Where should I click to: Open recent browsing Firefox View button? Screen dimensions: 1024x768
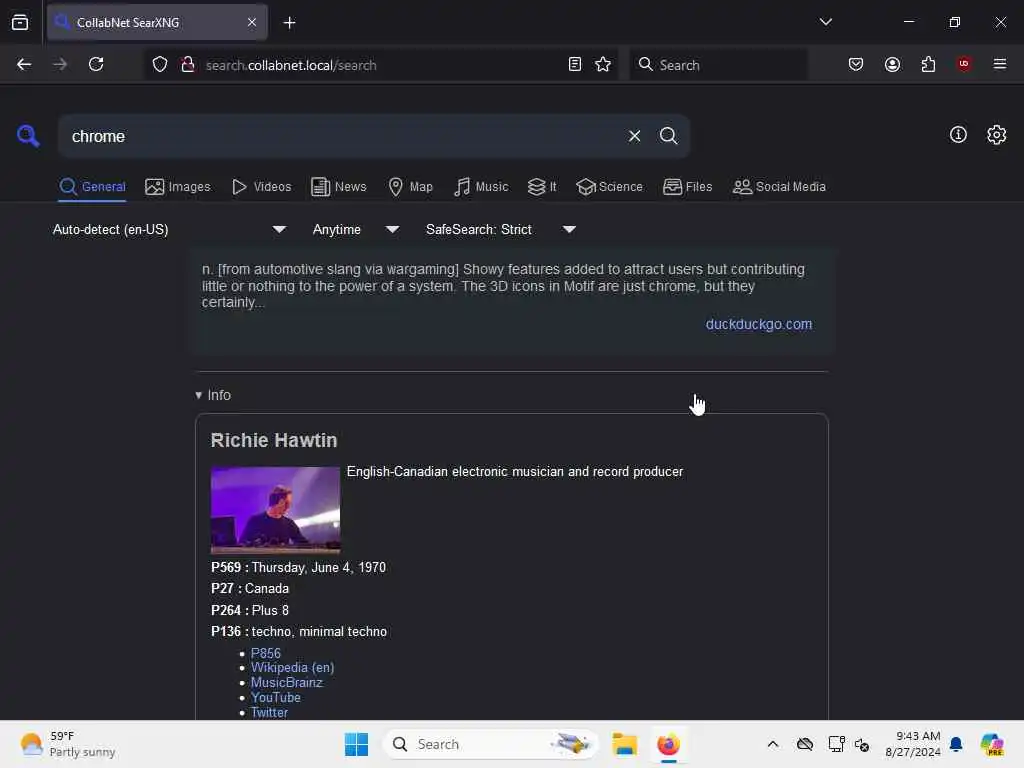click(x=20, y=22)
